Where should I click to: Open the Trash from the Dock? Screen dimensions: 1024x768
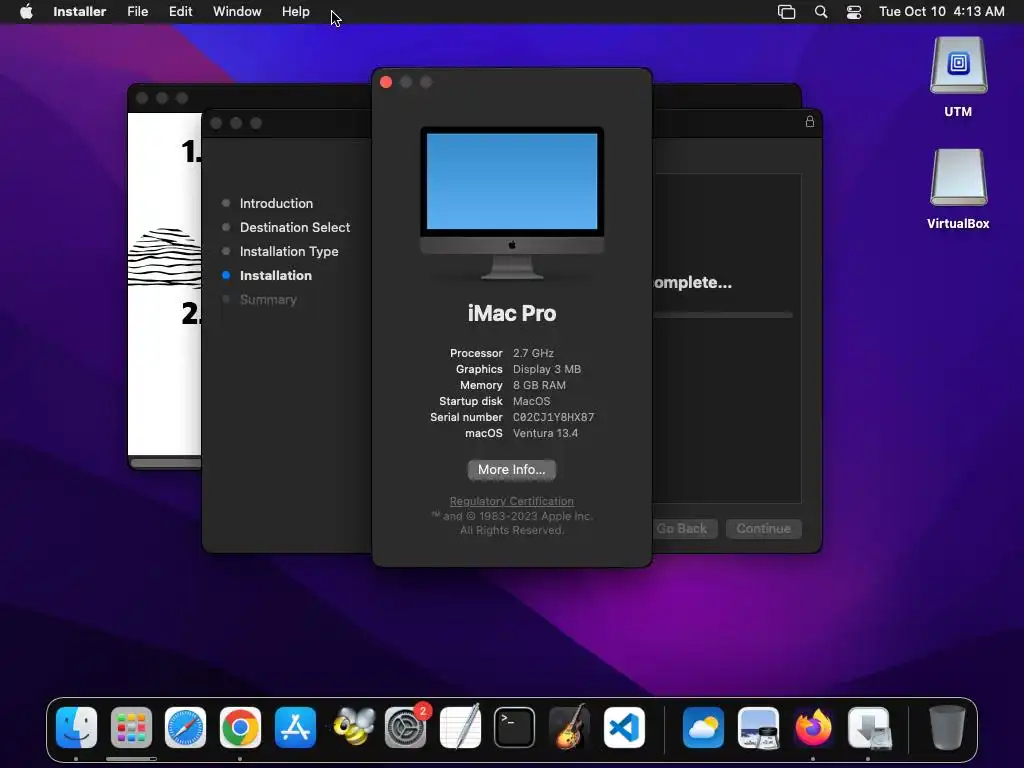coord(947,728)
